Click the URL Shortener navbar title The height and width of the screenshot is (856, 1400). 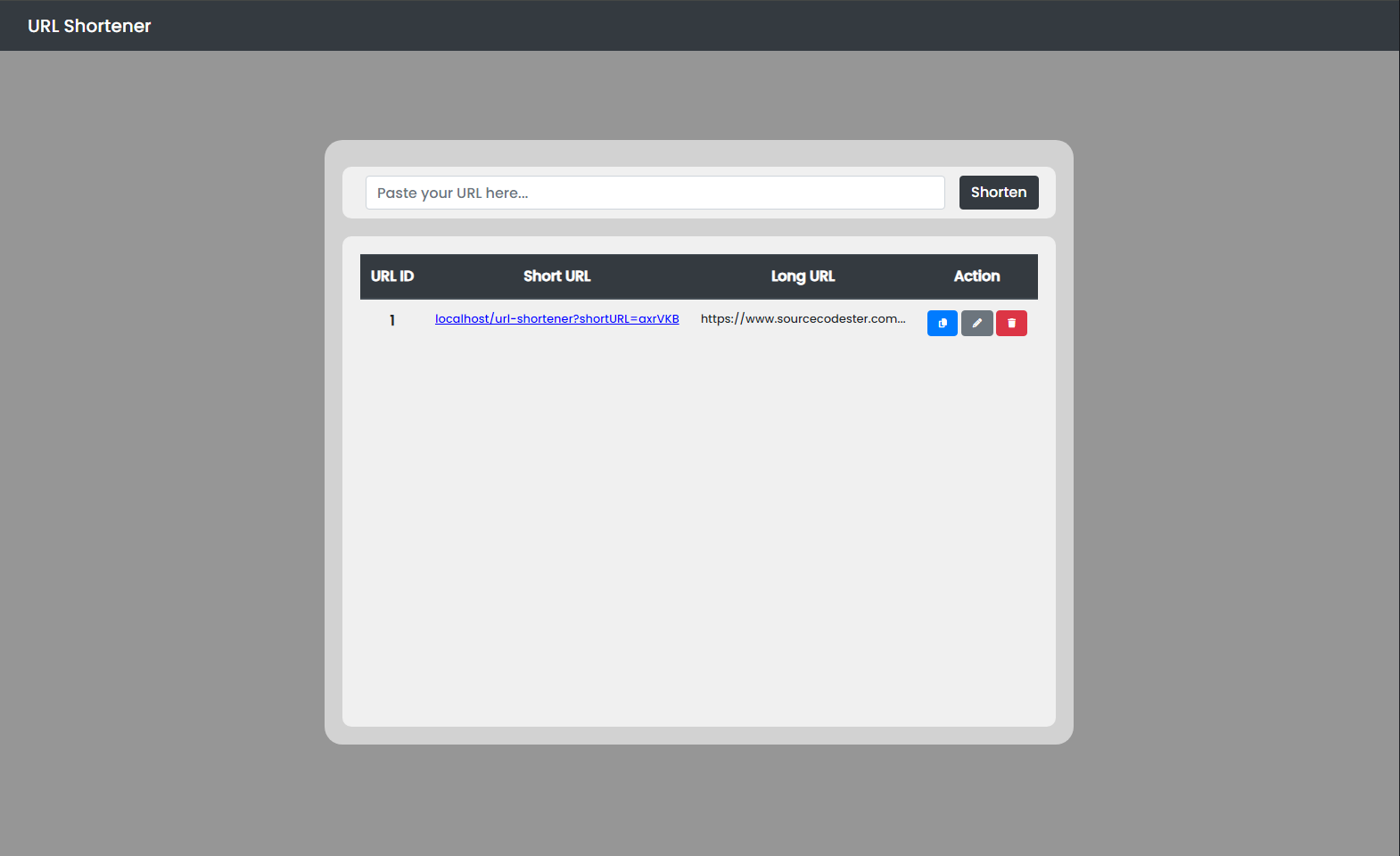(x=89, y=26)
